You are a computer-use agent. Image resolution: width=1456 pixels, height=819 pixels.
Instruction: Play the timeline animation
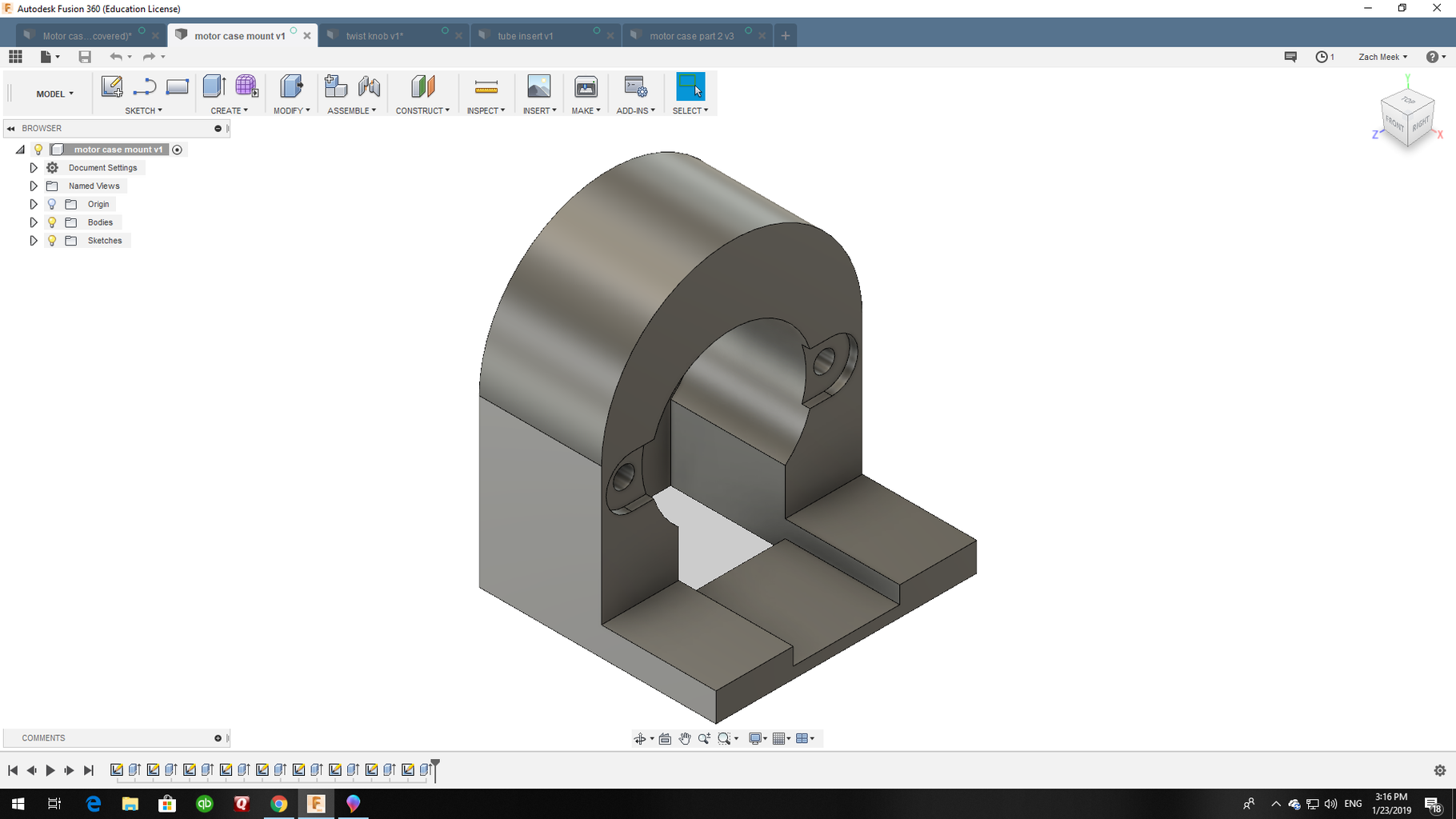[x=50, y=770]
